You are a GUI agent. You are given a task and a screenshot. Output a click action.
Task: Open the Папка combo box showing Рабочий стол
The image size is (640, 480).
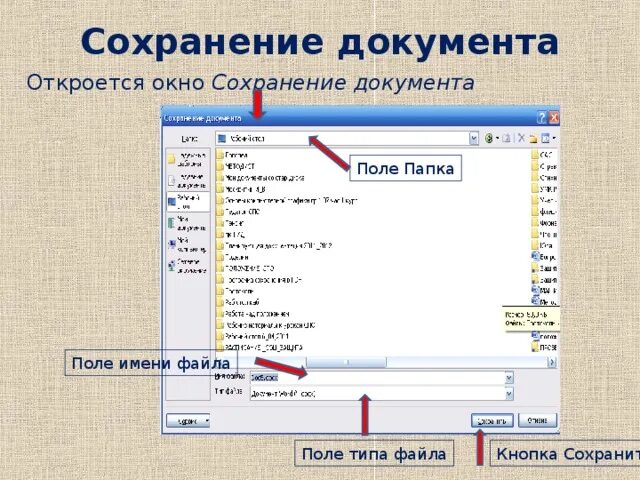tap(347, 139)
